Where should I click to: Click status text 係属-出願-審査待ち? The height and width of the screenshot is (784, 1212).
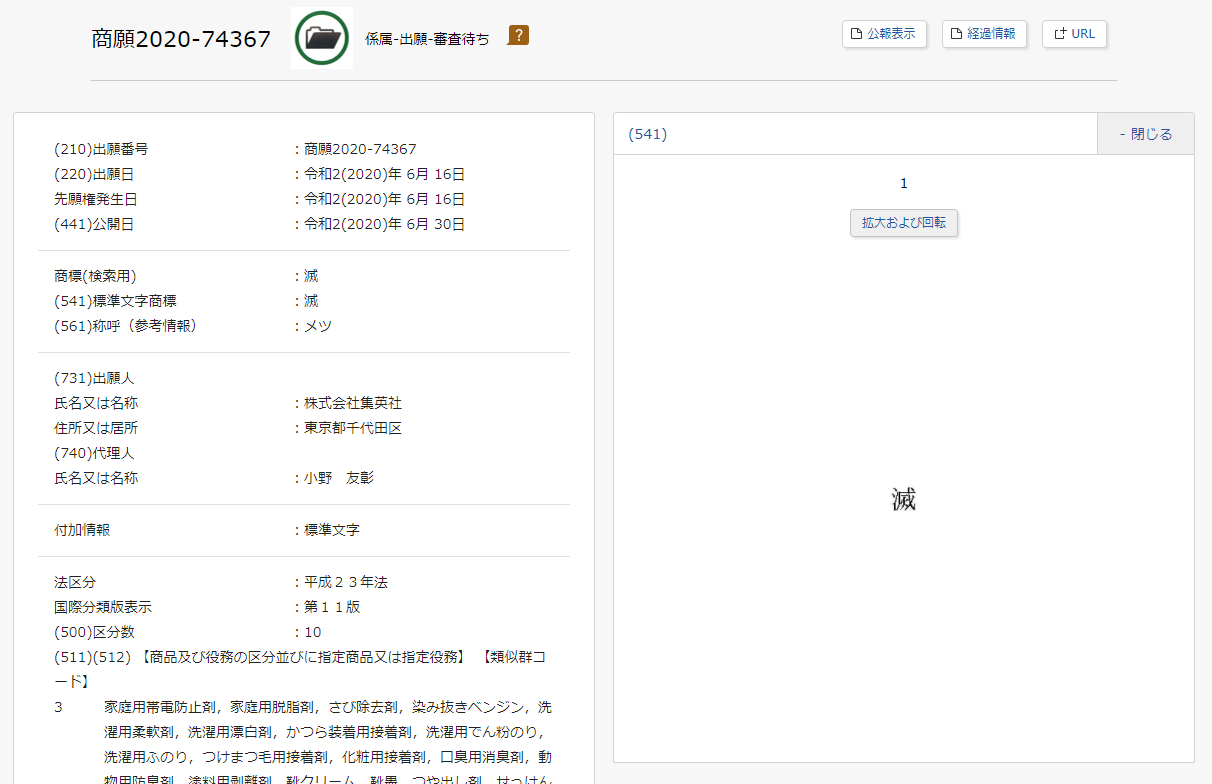click(427, 39)
